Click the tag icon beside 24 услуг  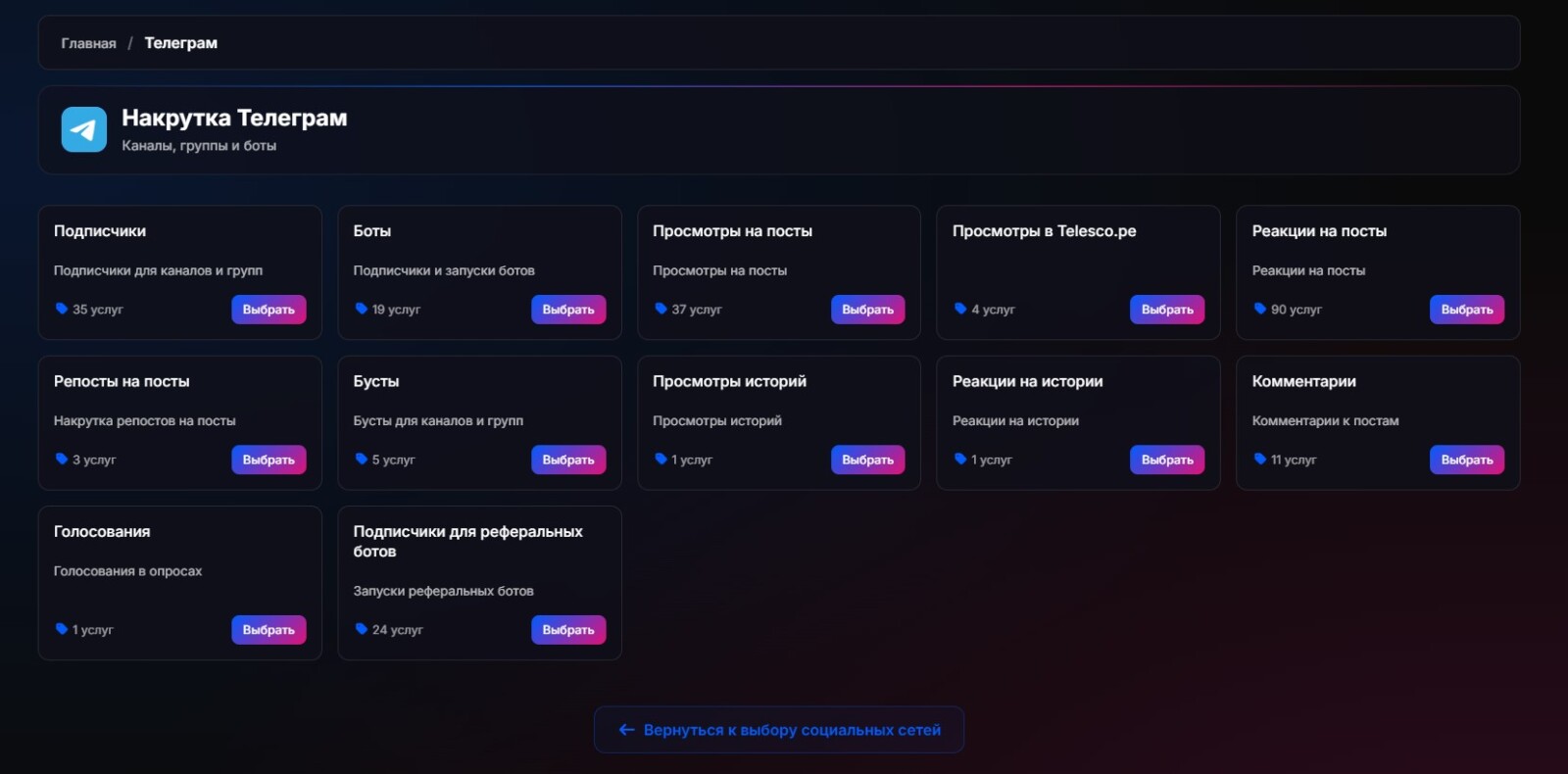click(x=361, y=629)
